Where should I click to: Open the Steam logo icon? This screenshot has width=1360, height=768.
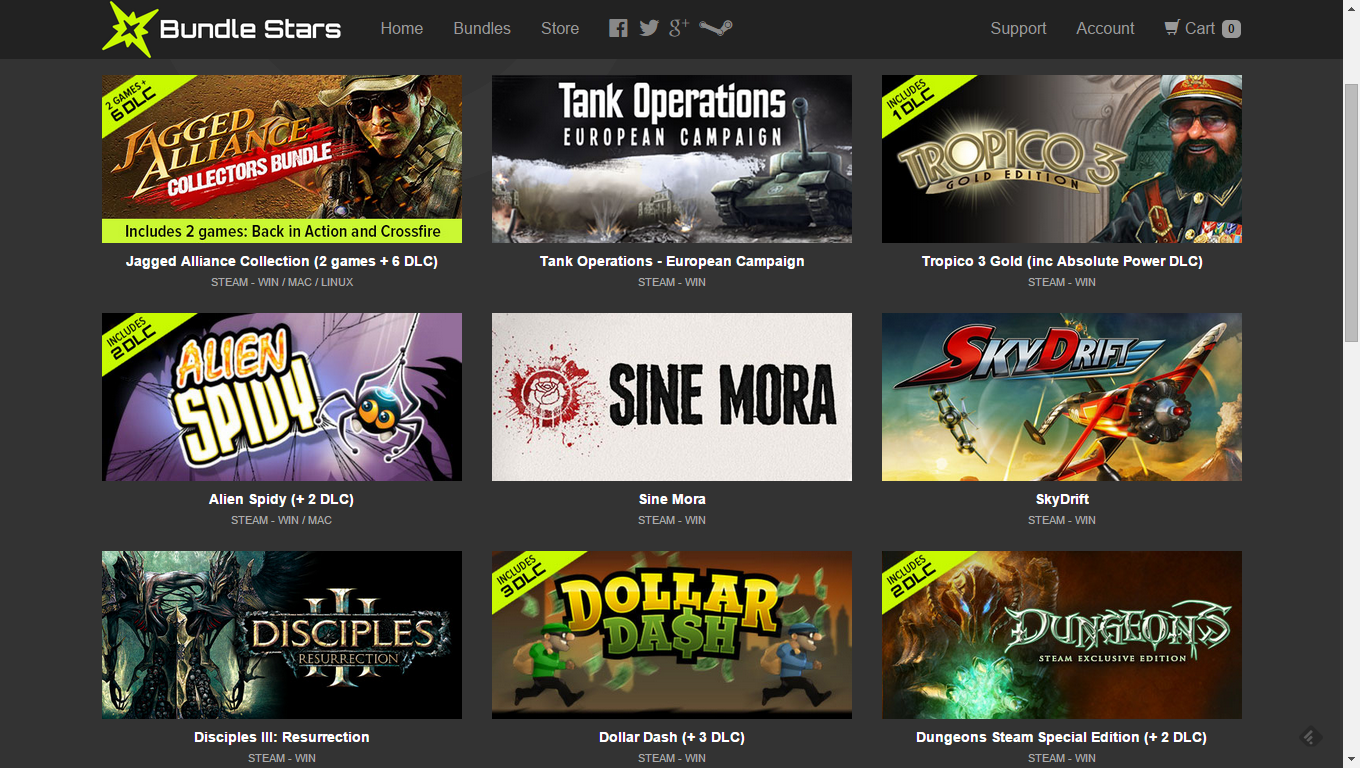[x=716, y=28]
